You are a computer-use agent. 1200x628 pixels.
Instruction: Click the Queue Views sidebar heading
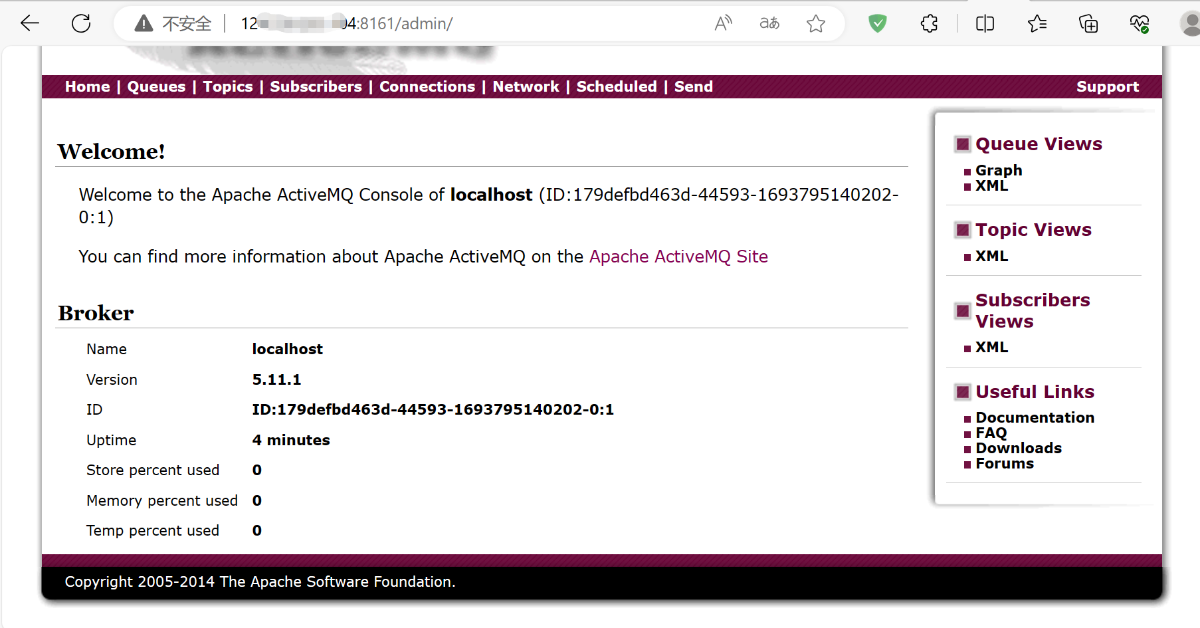[x=1039, y=144]
